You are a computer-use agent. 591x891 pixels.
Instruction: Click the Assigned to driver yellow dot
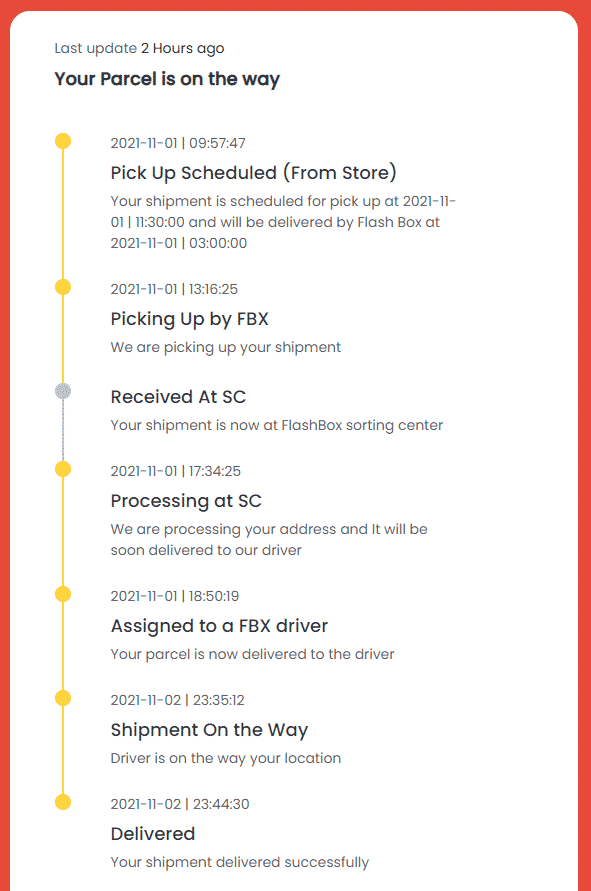(64, 592)
